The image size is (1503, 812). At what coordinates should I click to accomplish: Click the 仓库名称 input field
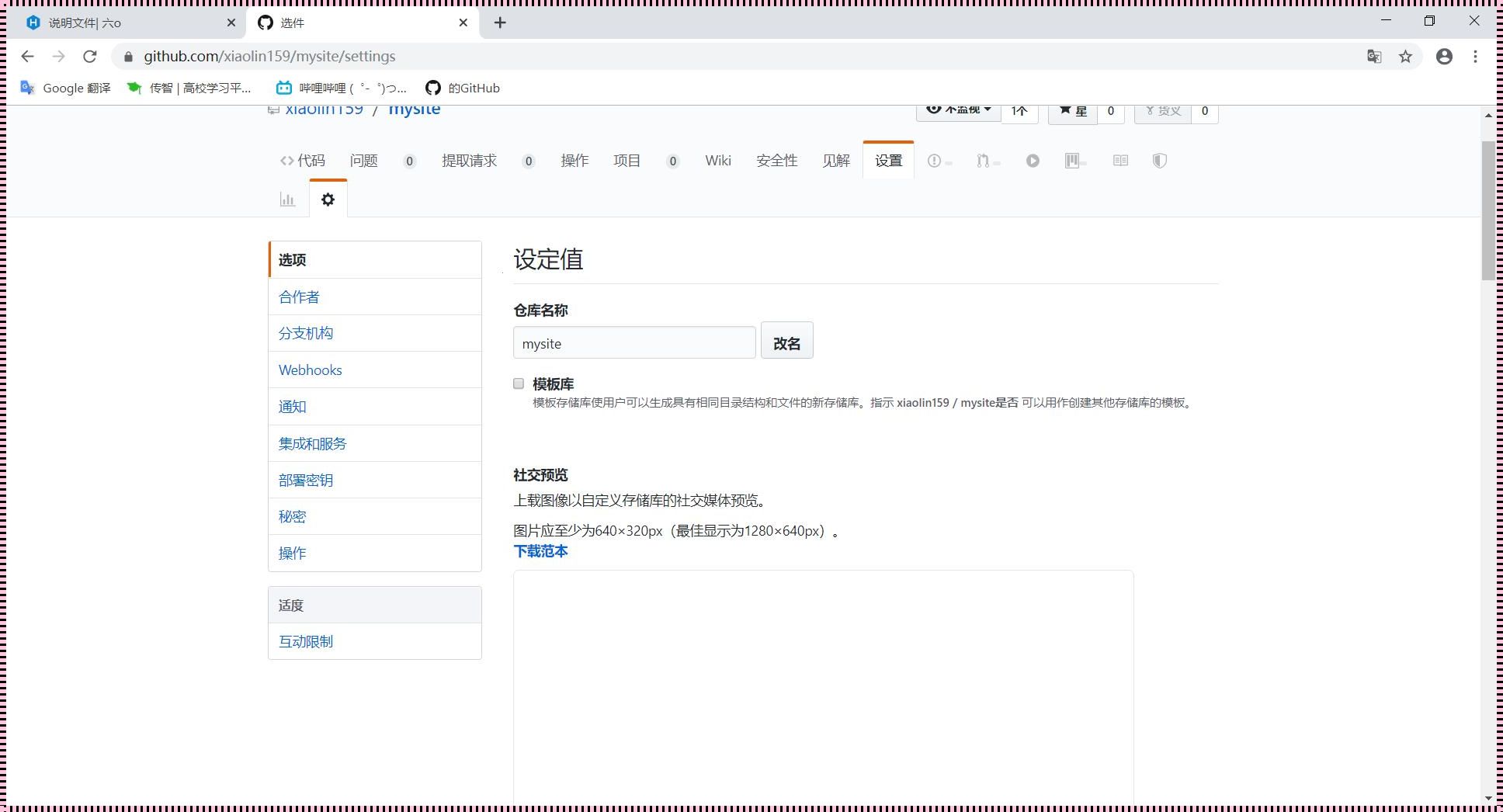click(634, 343)
